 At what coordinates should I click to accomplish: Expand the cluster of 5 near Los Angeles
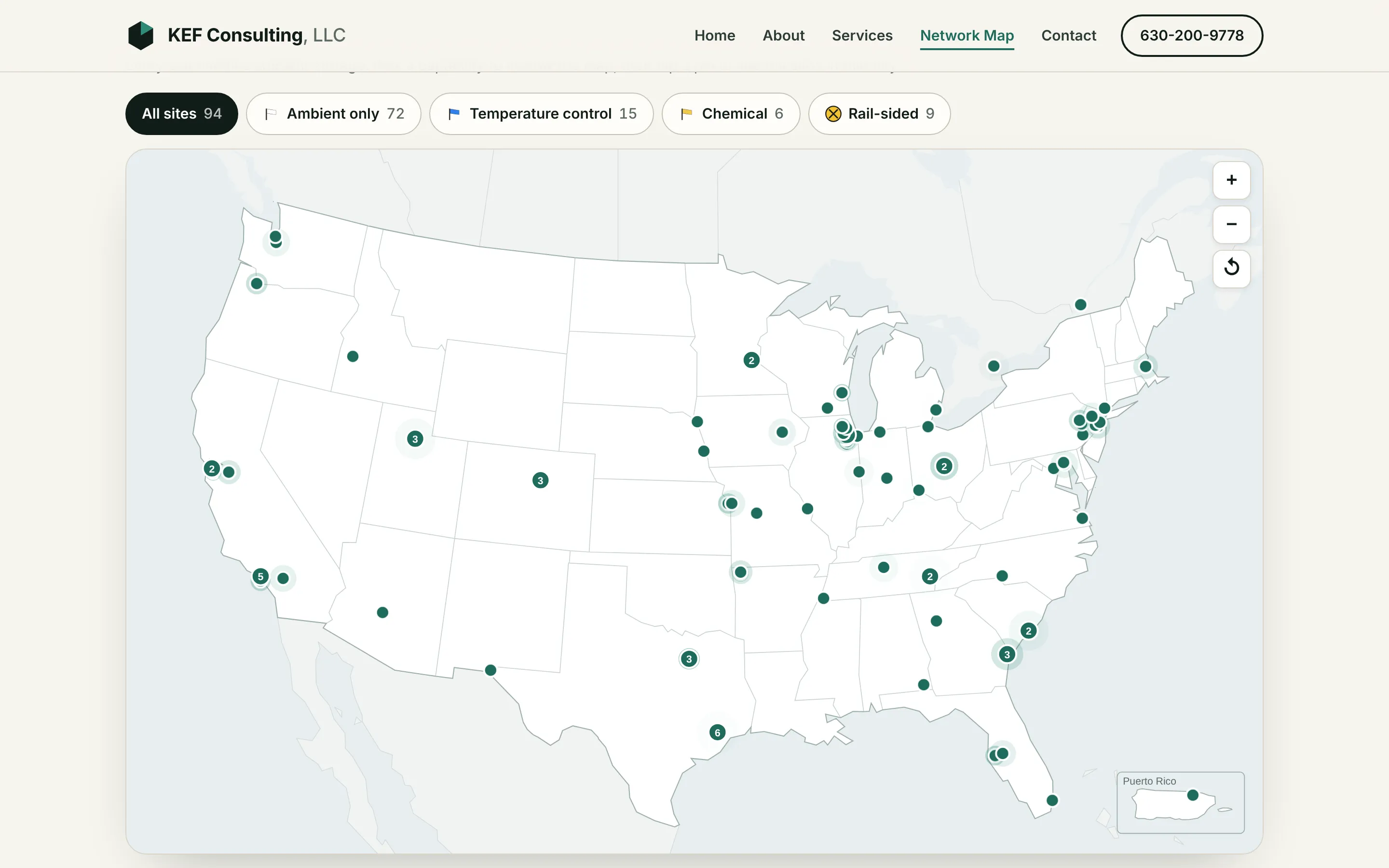[x=260, y=576]
